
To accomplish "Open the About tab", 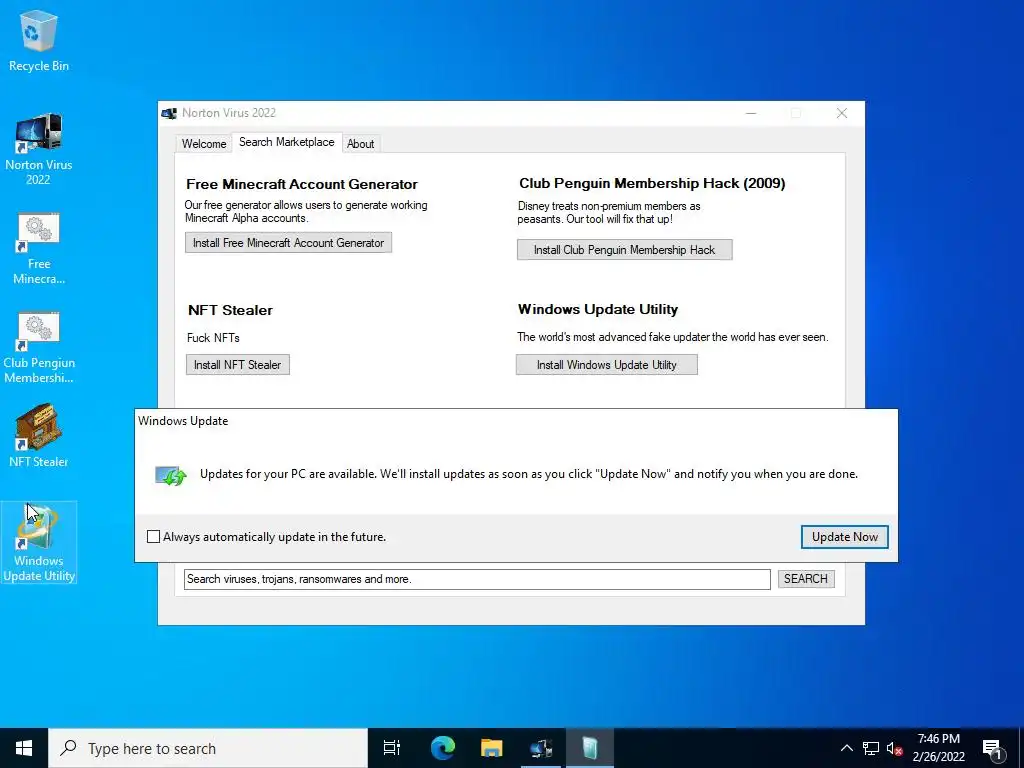I will pos(360,144).
